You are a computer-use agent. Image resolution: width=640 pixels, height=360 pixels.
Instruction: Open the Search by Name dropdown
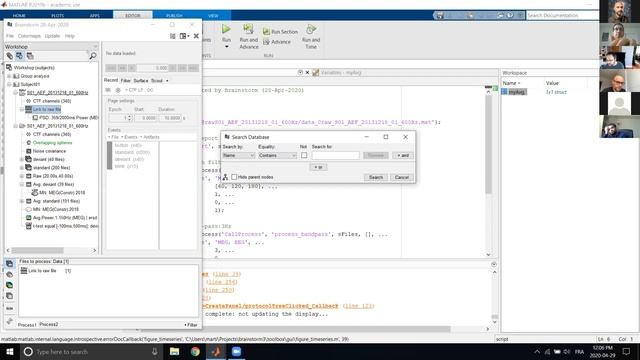(239, 155)
